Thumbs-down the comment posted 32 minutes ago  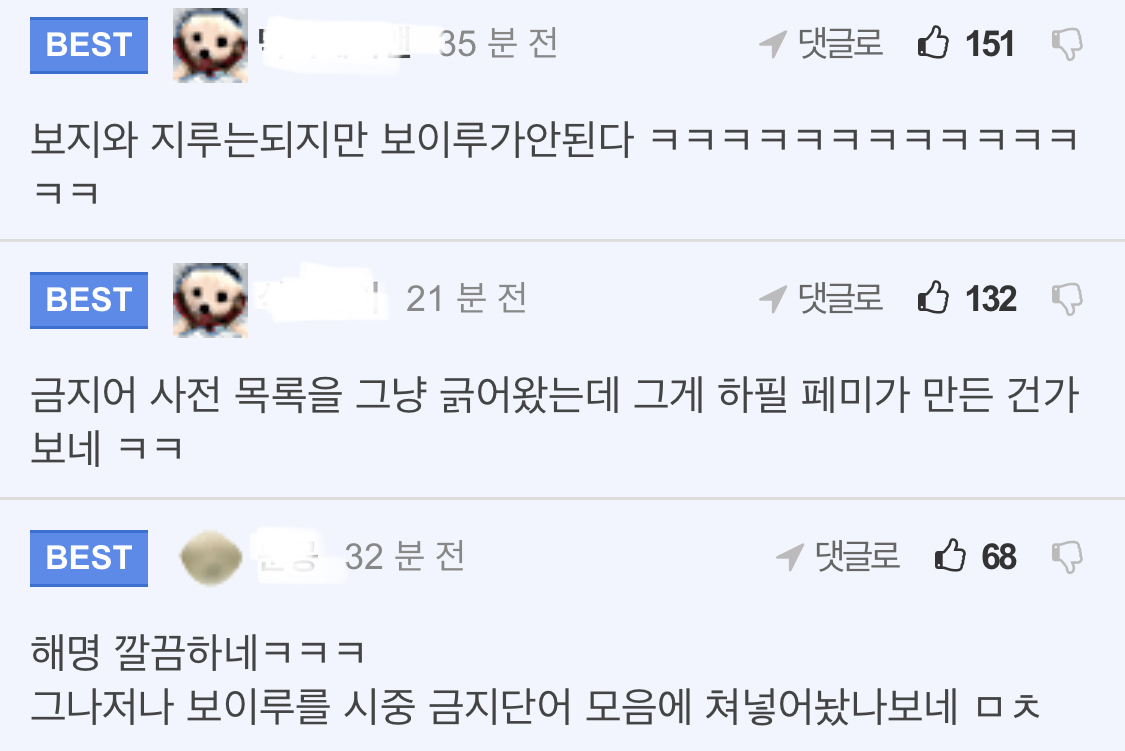pos(1067,557)
